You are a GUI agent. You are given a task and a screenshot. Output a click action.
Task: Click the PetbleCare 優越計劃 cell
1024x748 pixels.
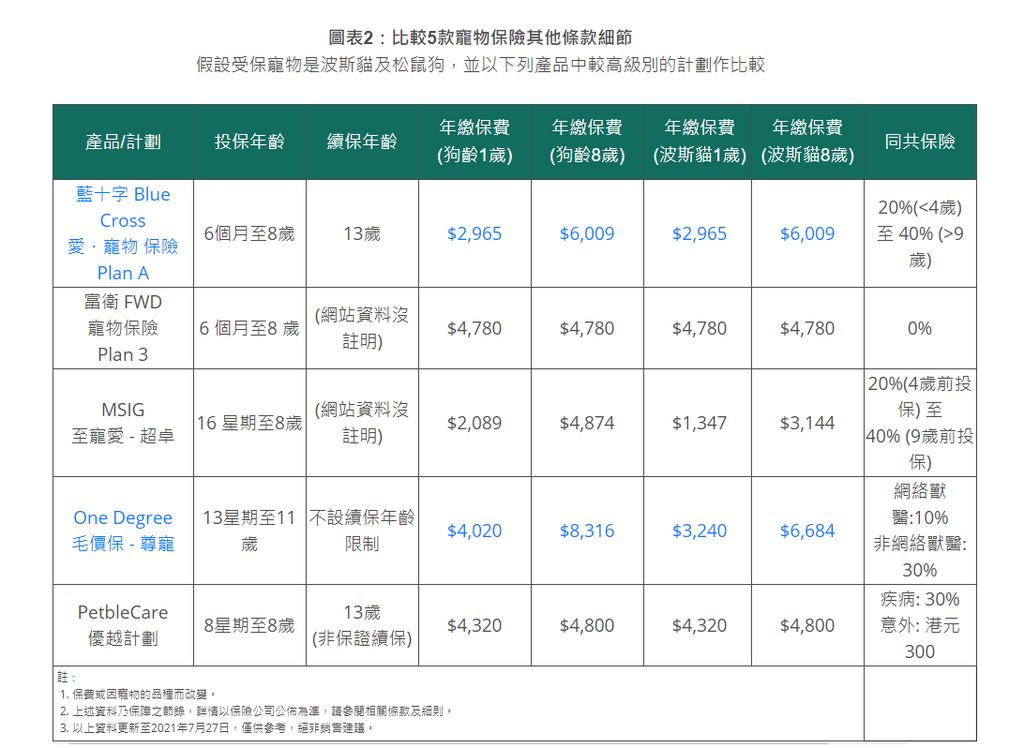pyautogui.click(x=123, y=625)
